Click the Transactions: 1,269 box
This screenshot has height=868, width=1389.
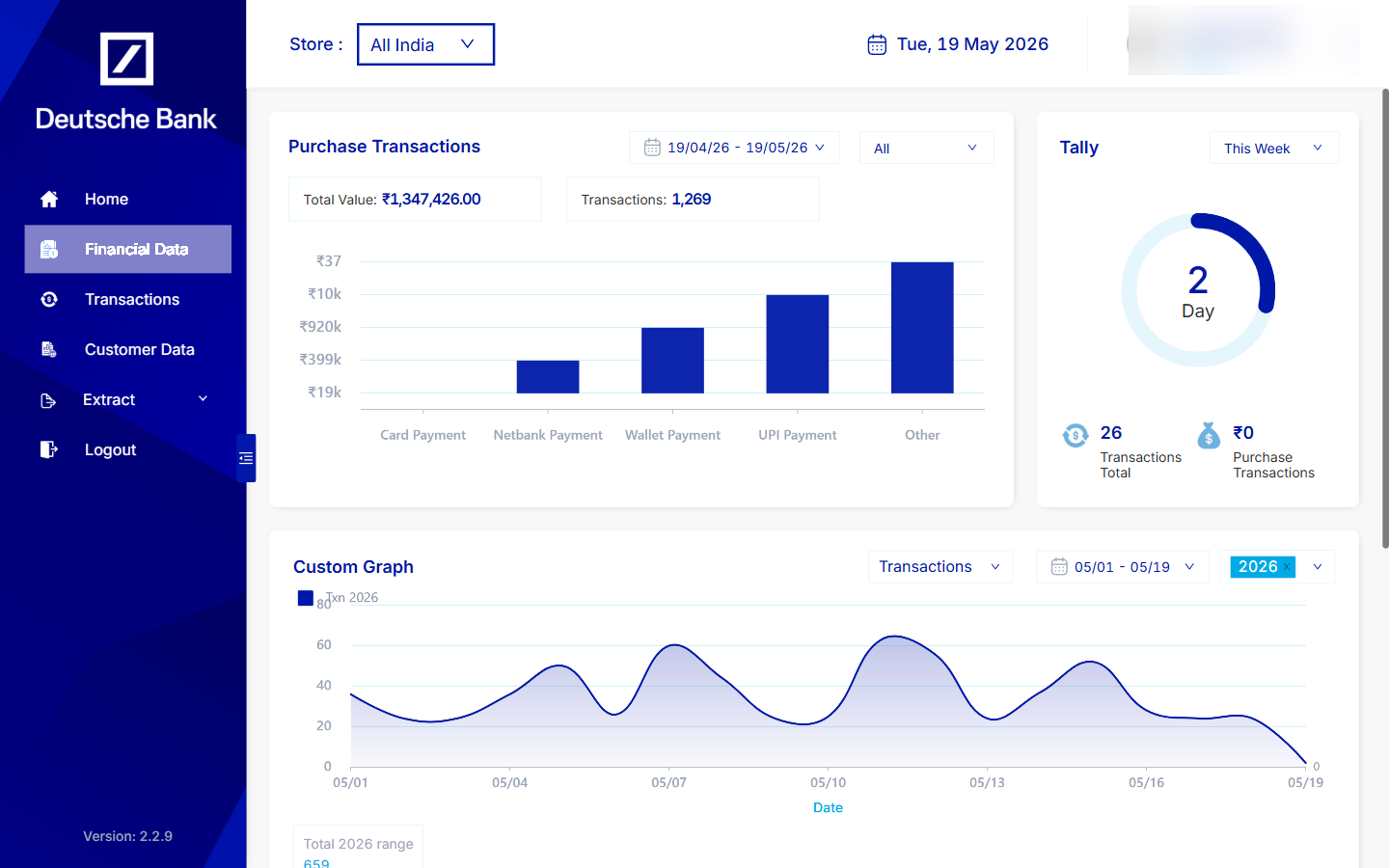[693, 199]
